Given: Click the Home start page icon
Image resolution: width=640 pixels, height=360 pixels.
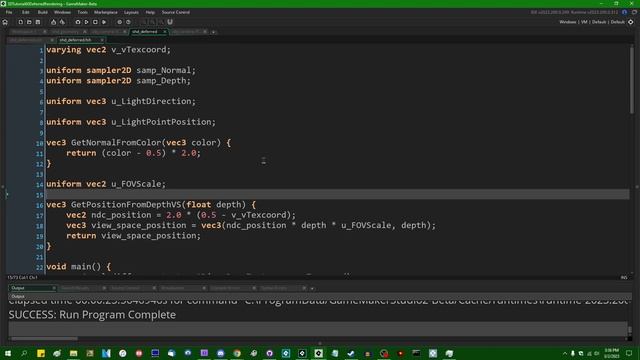Looking at the screenshot, I should click(5, 22).
